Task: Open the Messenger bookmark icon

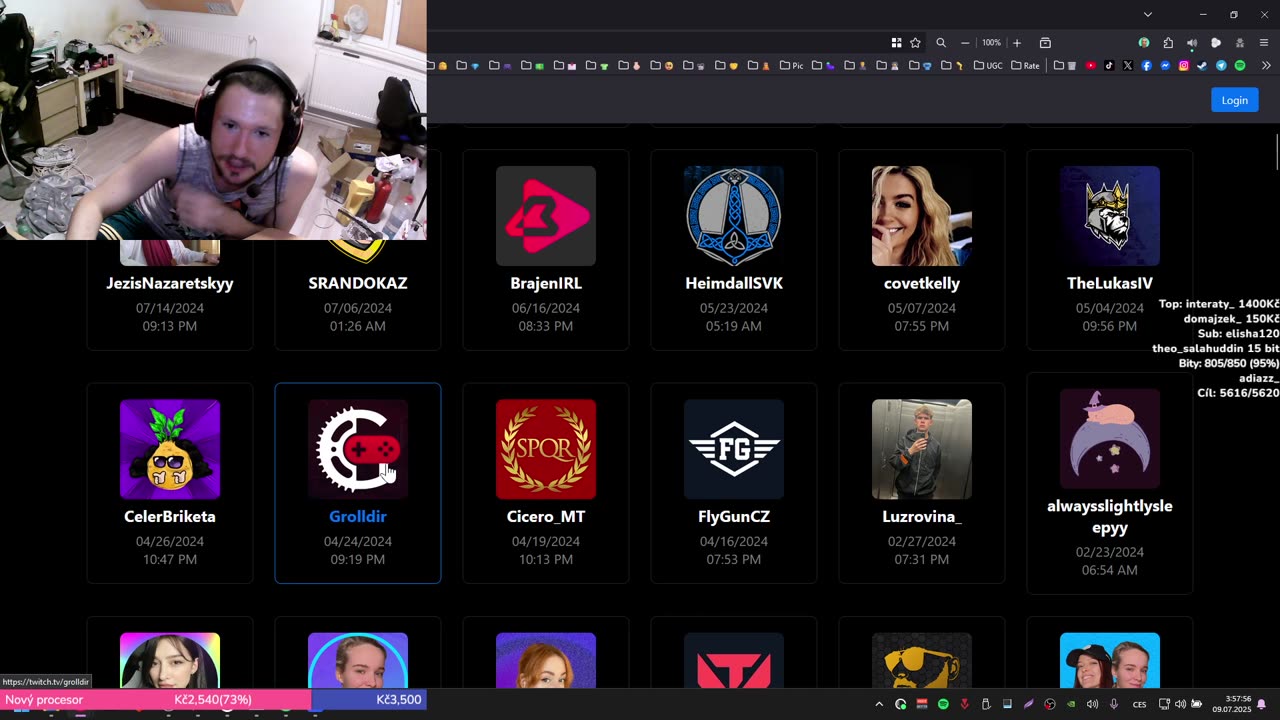Action: [1165, 66]
